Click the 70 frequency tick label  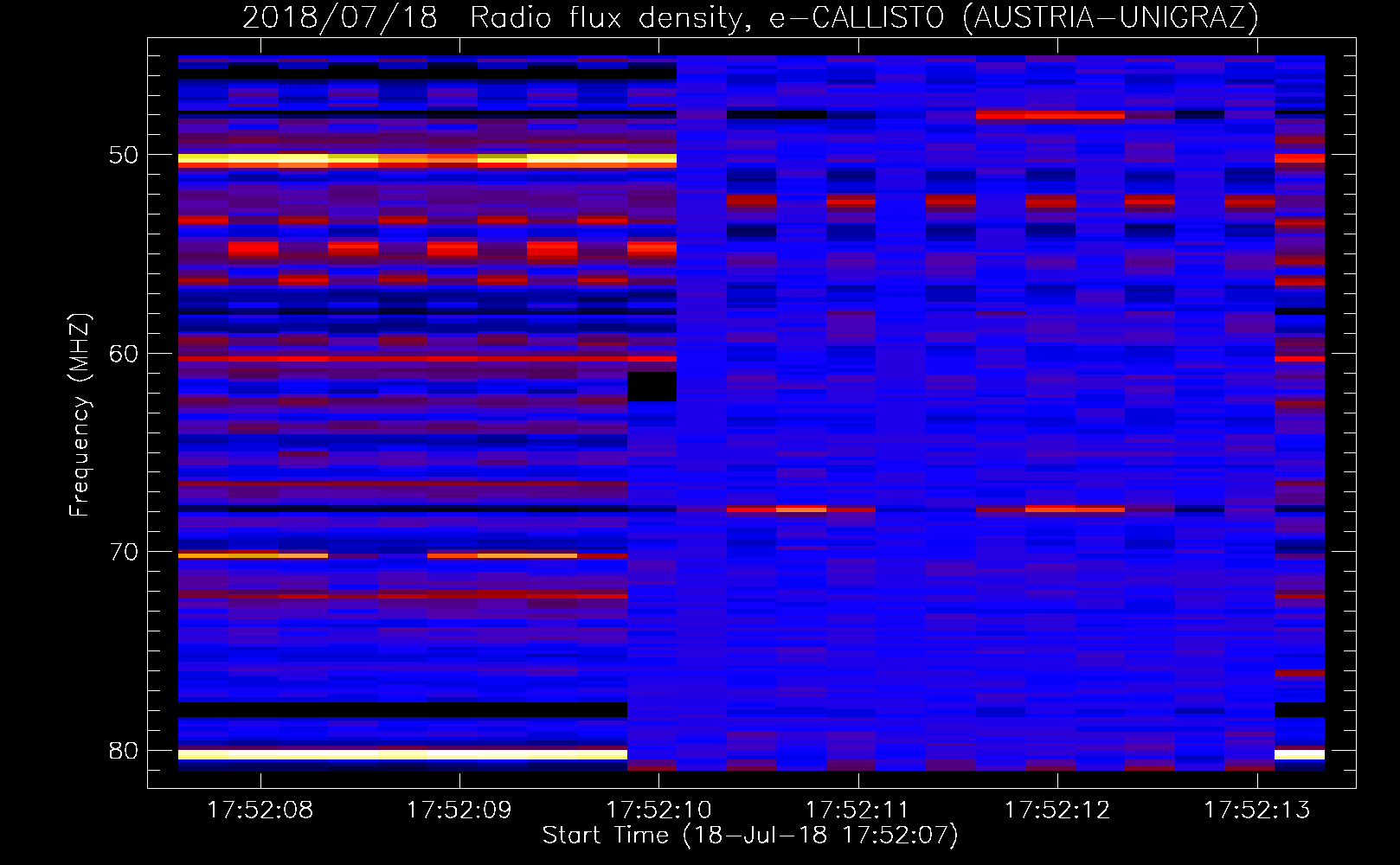(124, 552)
